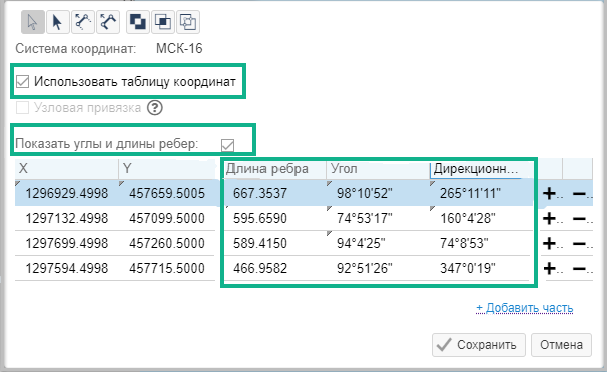
Task: Toggle Показать углы и длины ребер checkbox
Action: click(228, 145)
